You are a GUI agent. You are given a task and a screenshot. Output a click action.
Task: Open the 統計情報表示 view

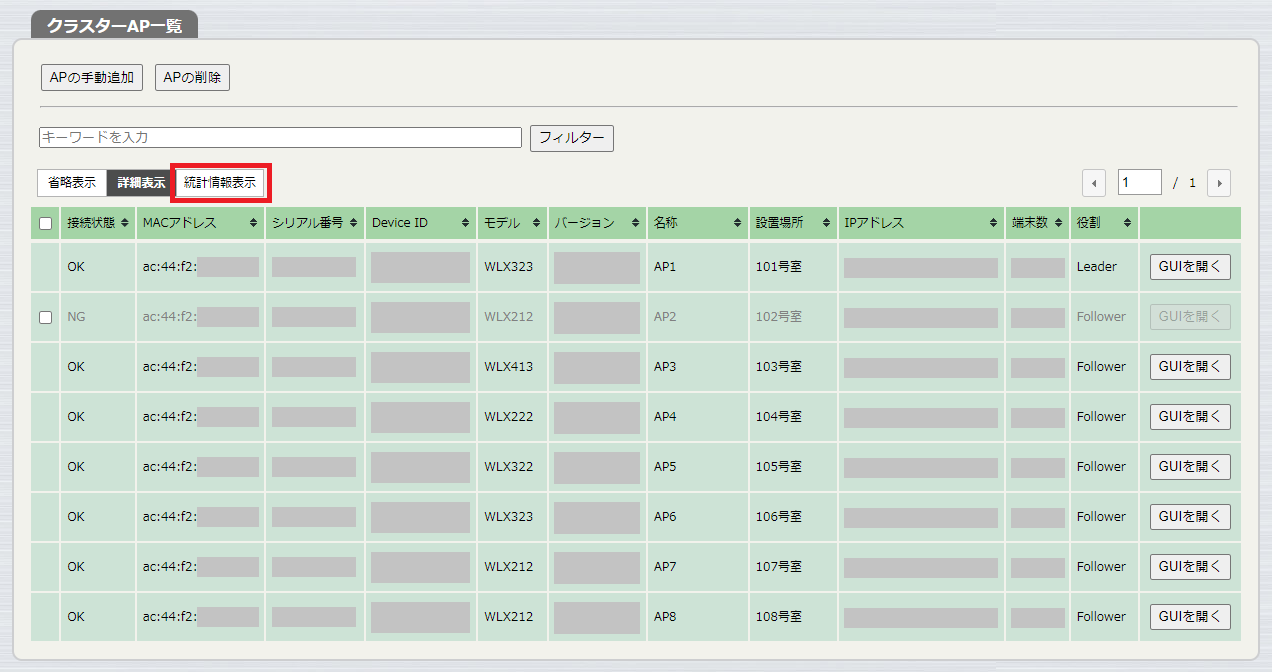[x=220, y=182]
